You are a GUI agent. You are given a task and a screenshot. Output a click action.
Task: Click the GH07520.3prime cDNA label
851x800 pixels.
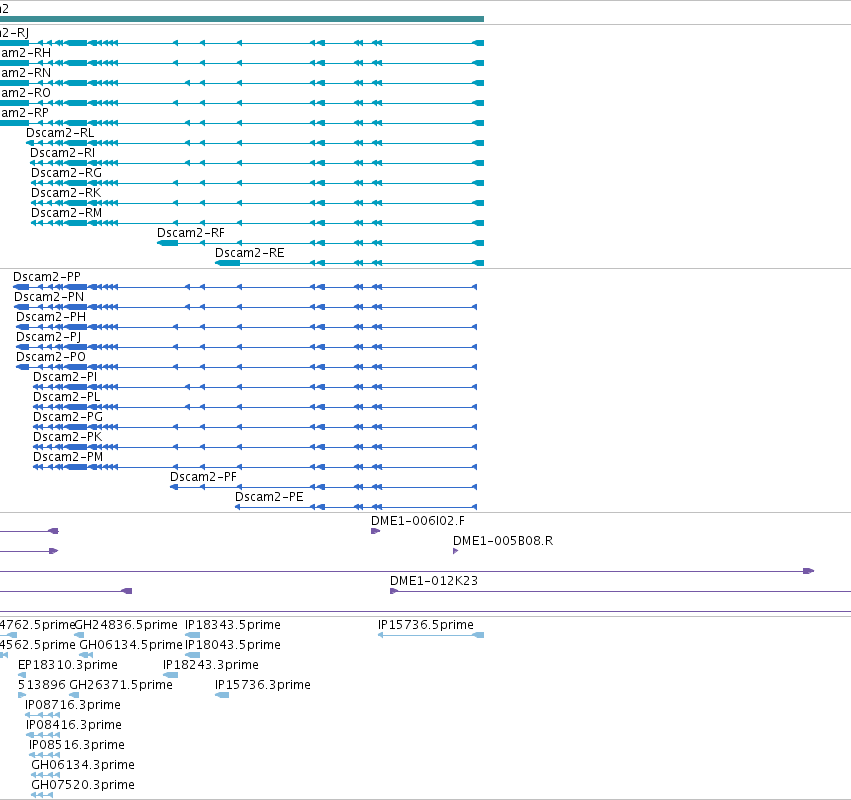(x=83, y=786)
